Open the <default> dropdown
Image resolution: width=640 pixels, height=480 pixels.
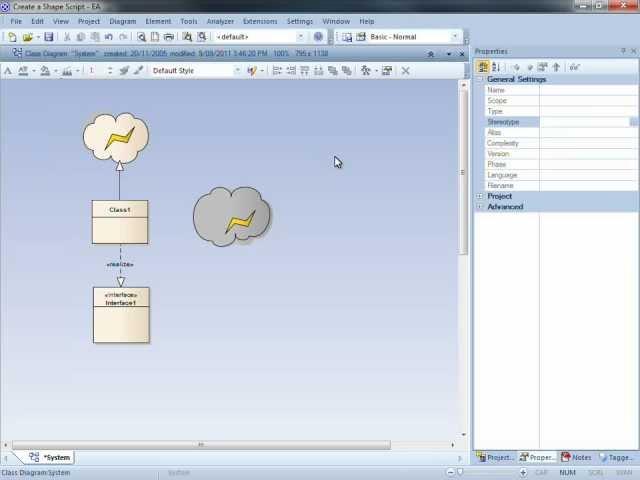click(x=301, y=37)
